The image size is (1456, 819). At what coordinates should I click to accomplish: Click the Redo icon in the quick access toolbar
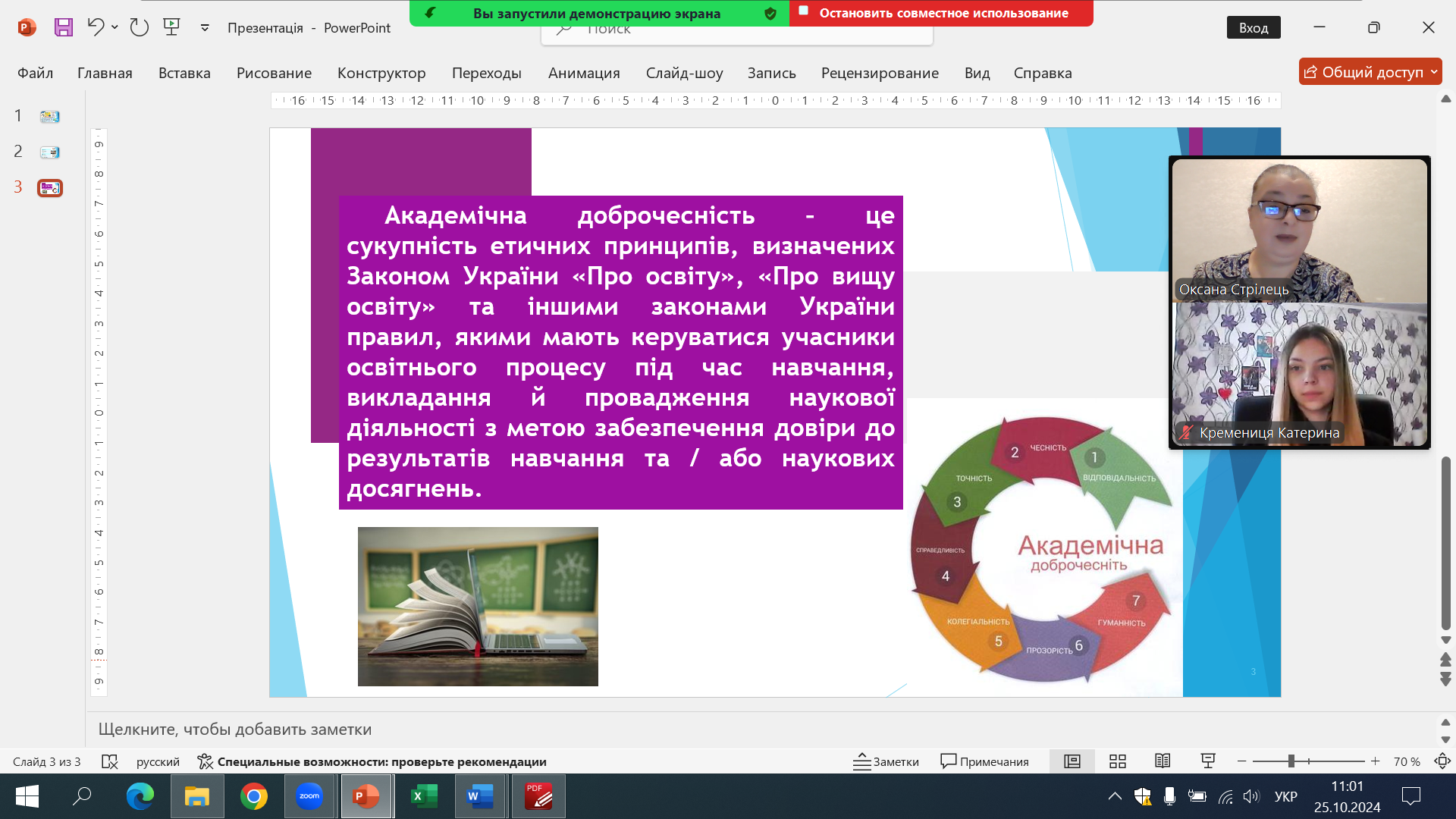(x=139, y=27)
